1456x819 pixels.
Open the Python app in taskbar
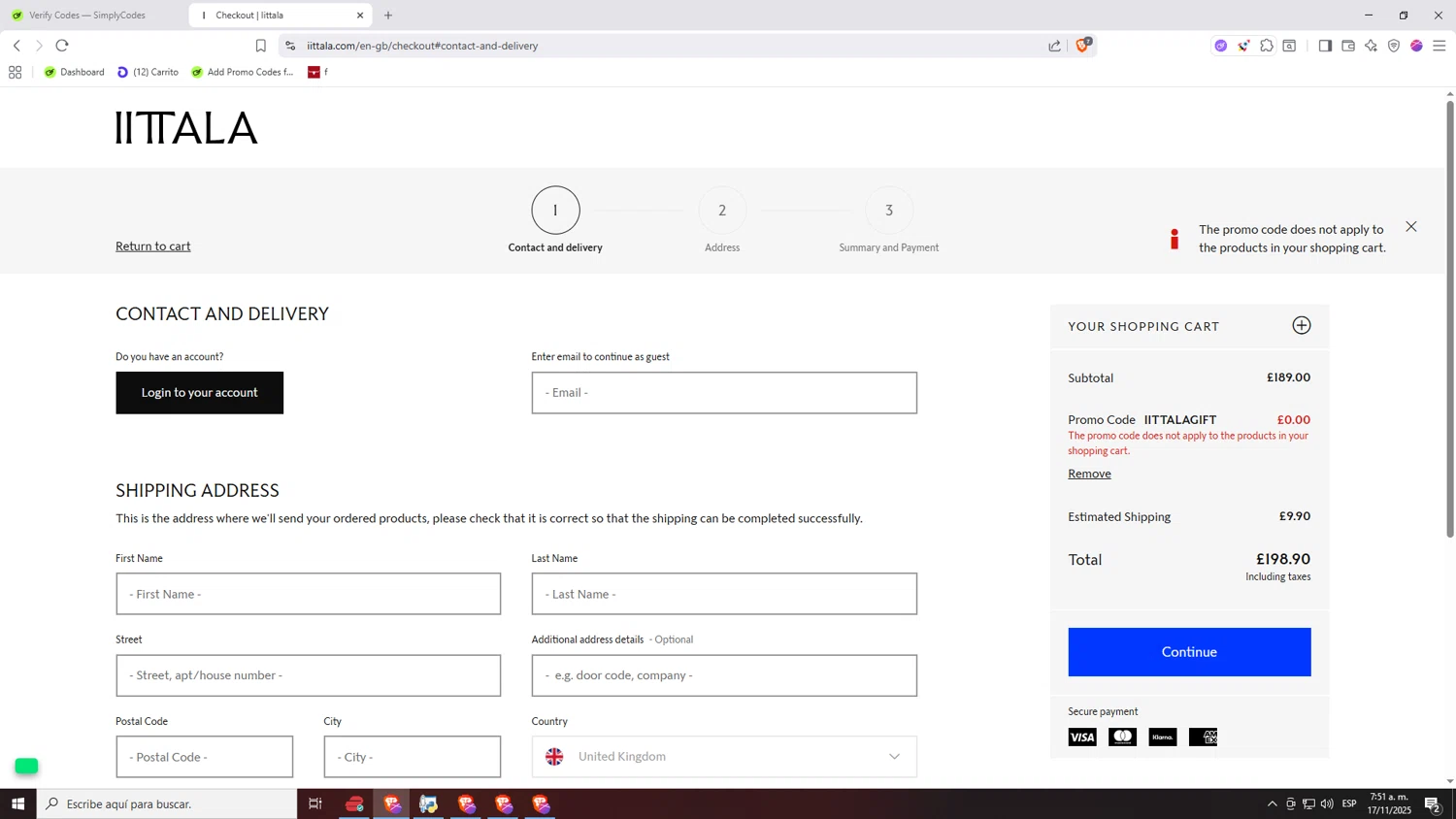click(x=428, y=803)
